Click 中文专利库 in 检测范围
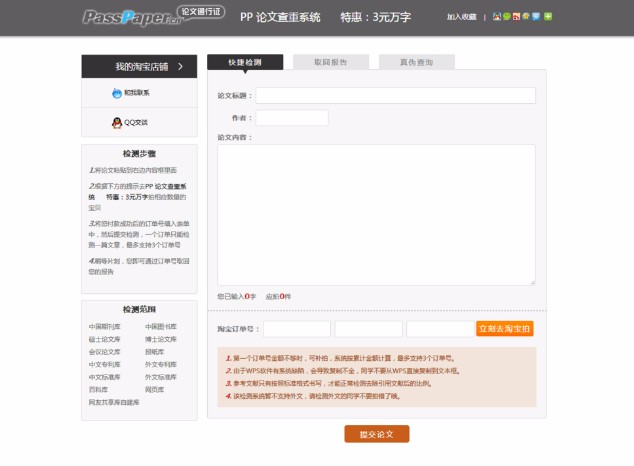634x466 pixels. coord(105,365)
